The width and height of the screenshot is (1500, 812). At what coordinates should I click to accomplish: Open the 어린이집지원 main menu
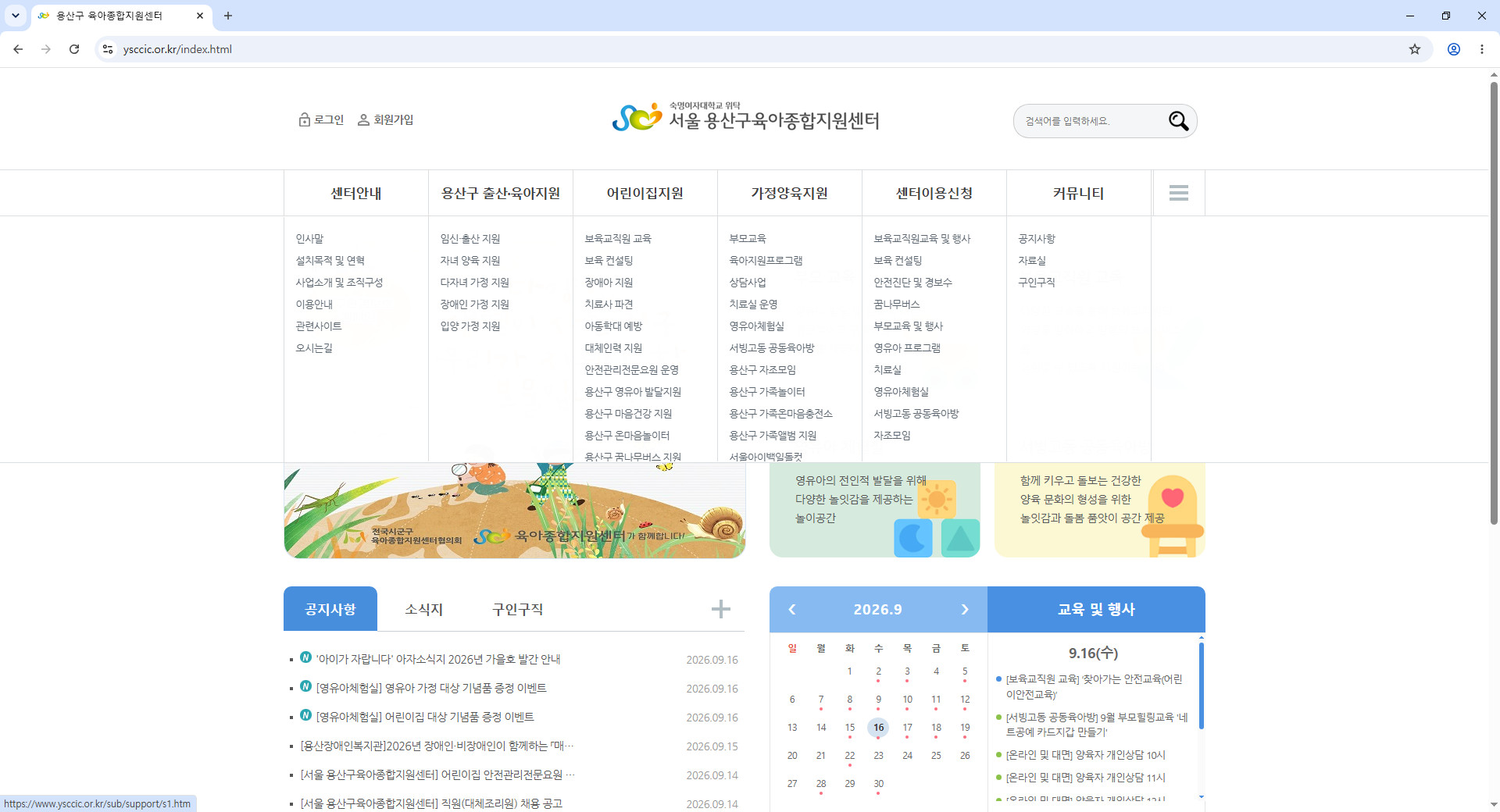[645, 193]
